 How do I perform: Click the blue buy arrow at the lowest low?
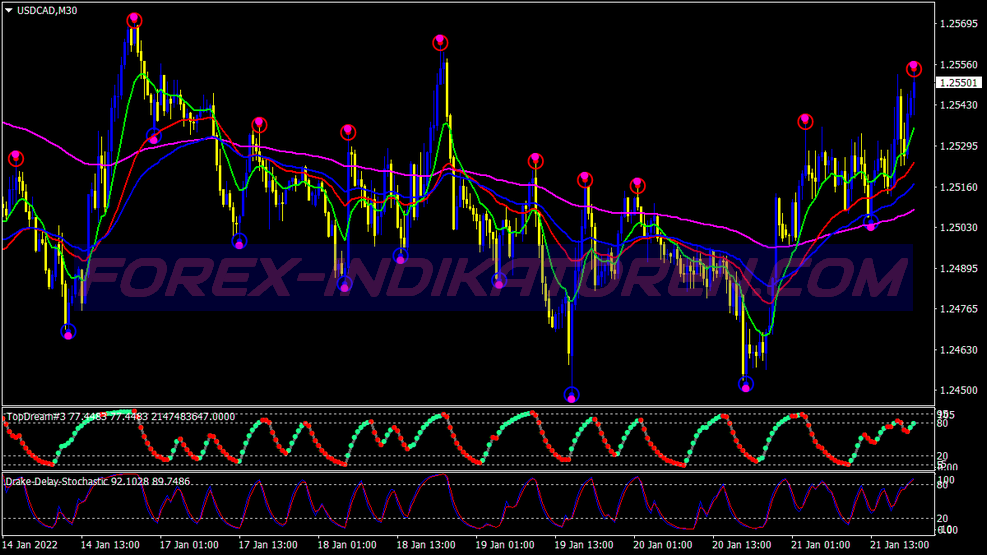coord(572,394)
